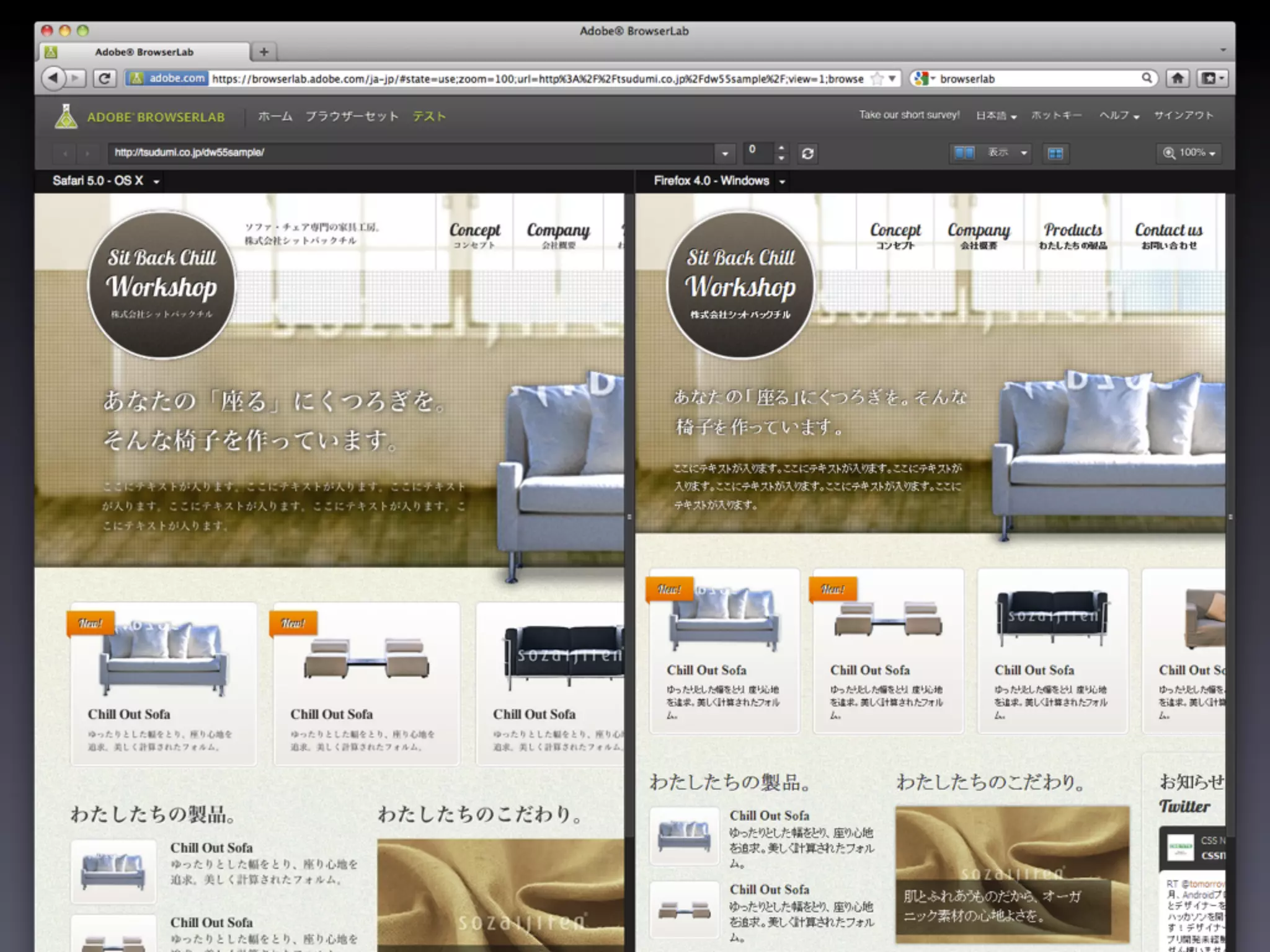Open the 100% zoom level dropdown

(x=1189, y=152)
